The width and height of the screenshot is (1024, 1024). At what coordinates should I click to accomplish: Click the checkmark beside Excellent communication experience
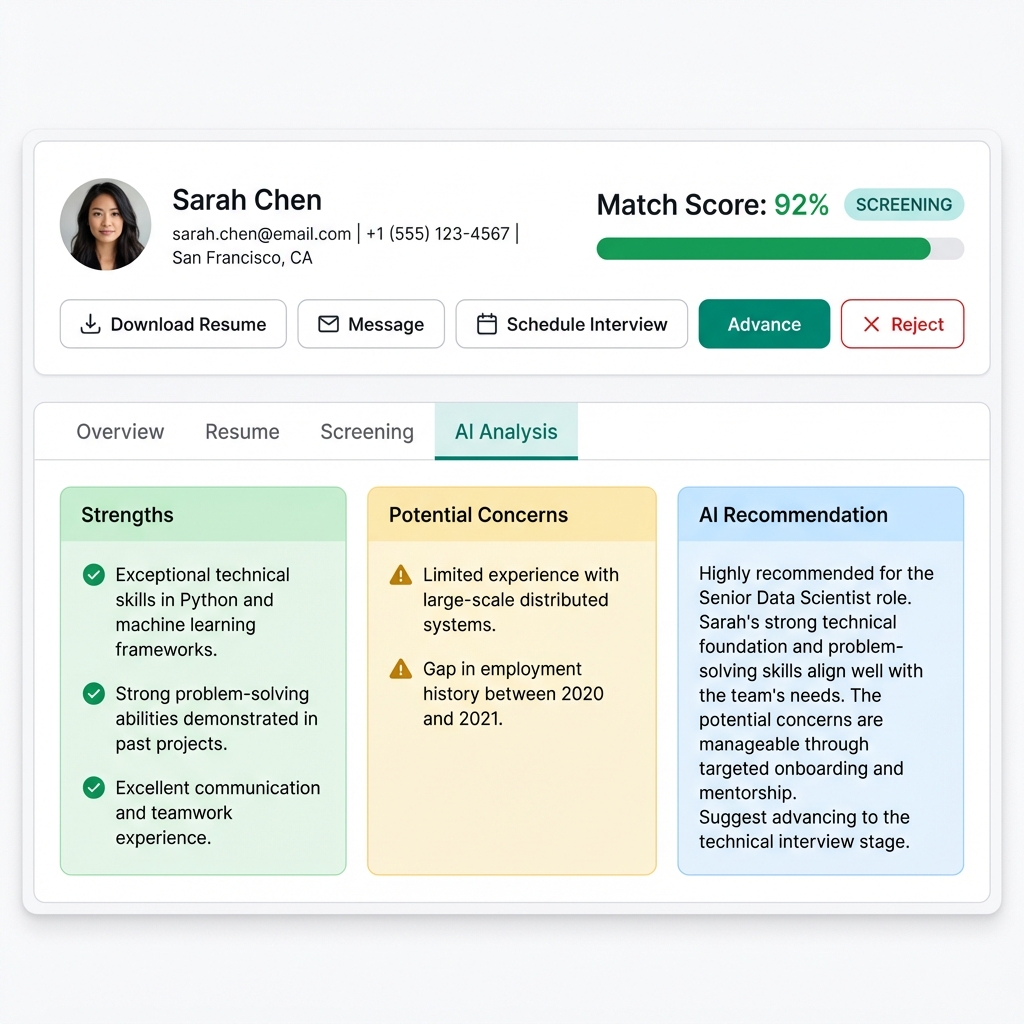pos(93,788)
